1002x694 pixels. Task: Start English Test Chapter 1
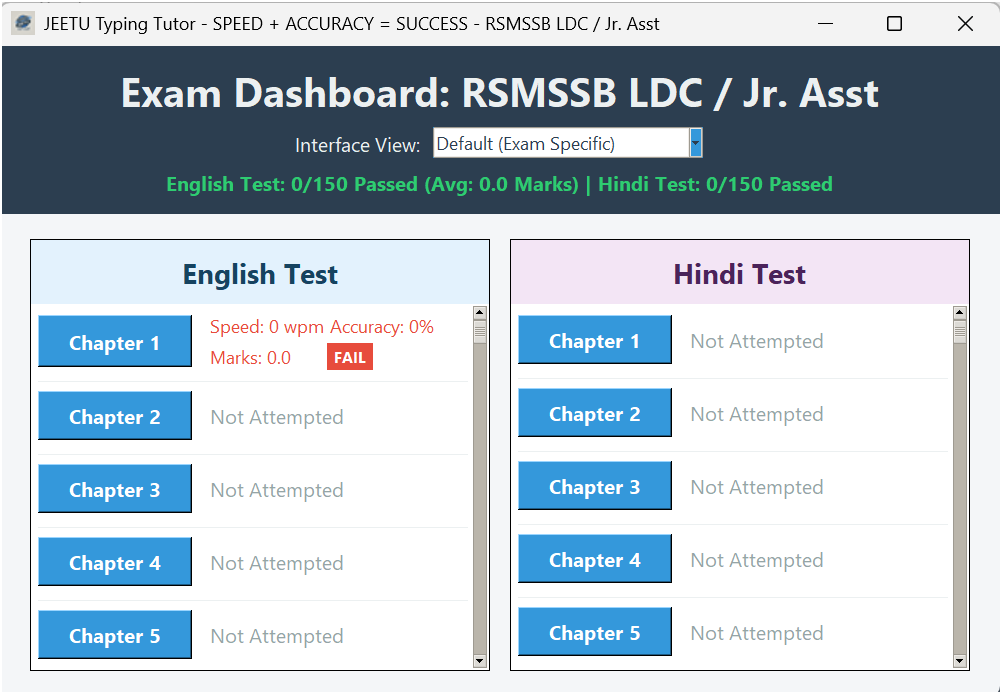[x=115, y=342]
